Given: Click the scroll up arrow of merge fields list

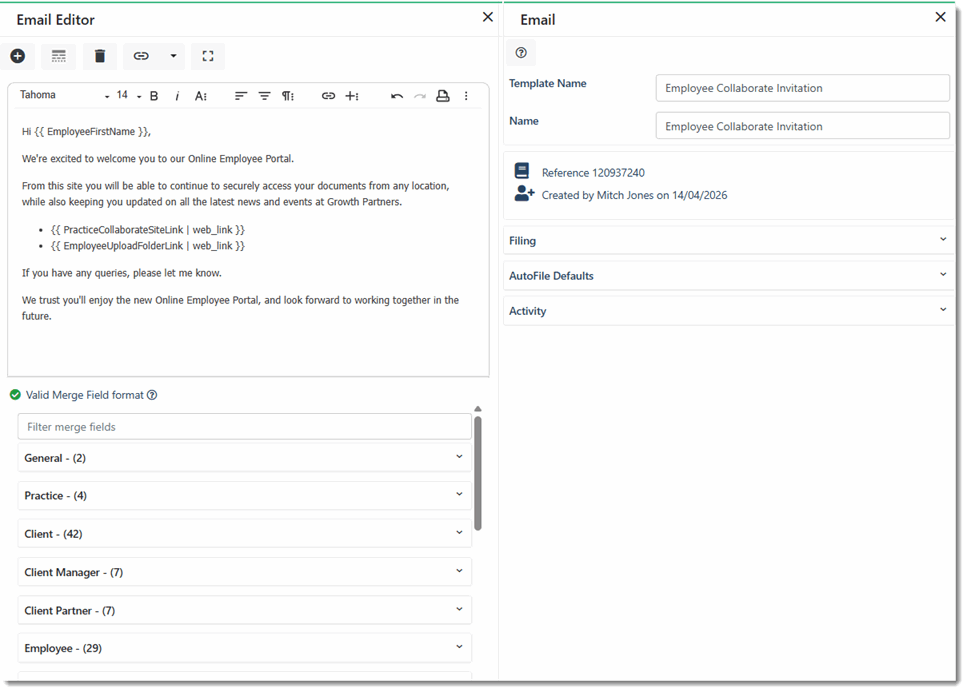Looking at the screenshot, I should [478, 409].
